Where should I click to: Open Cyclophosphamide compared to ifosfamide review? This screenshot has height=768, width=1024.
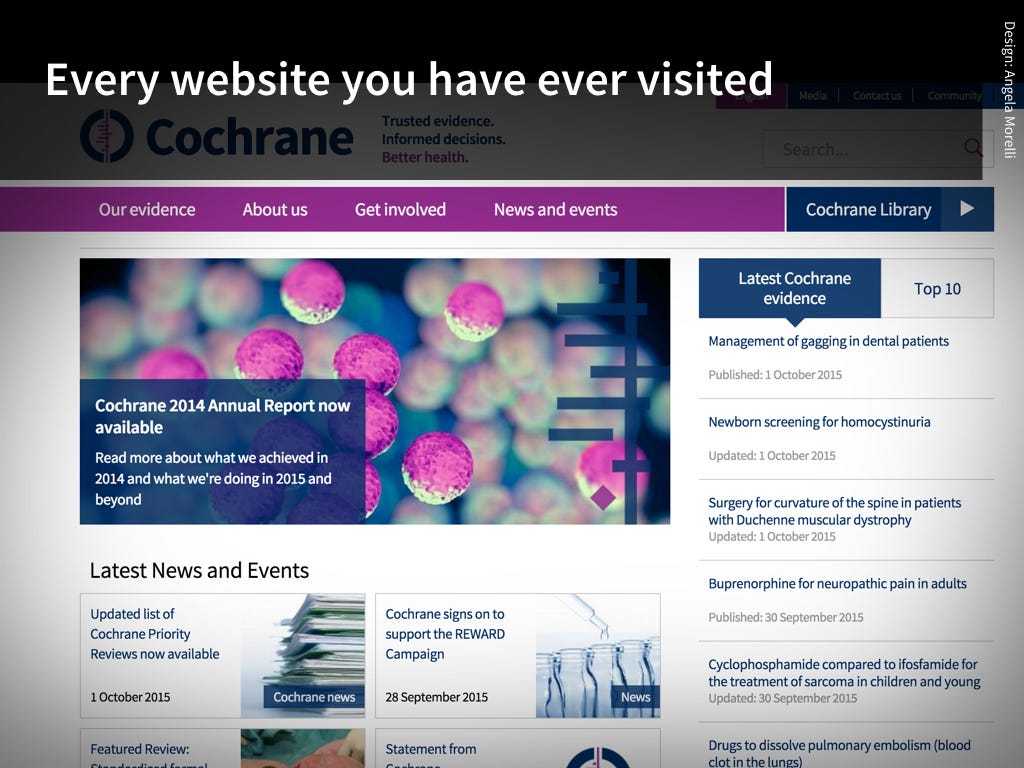coord(844,673)
